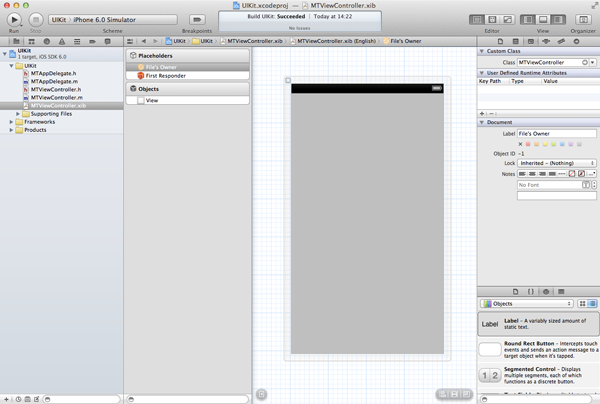
Task: Open the Organizer window
Action: click(583, 20)
